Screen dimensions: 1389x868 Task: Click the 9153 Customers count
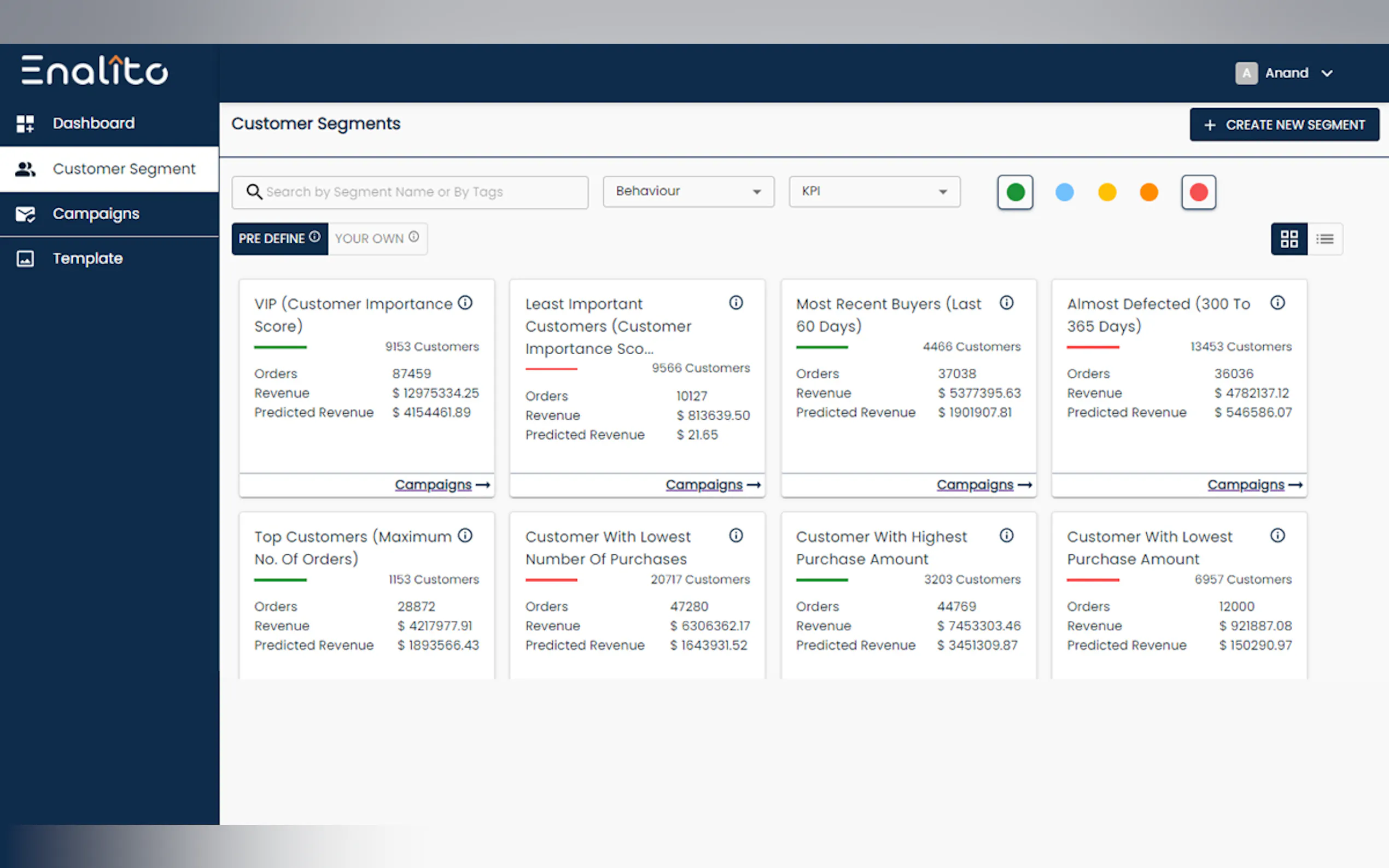[x=432, y=347]
